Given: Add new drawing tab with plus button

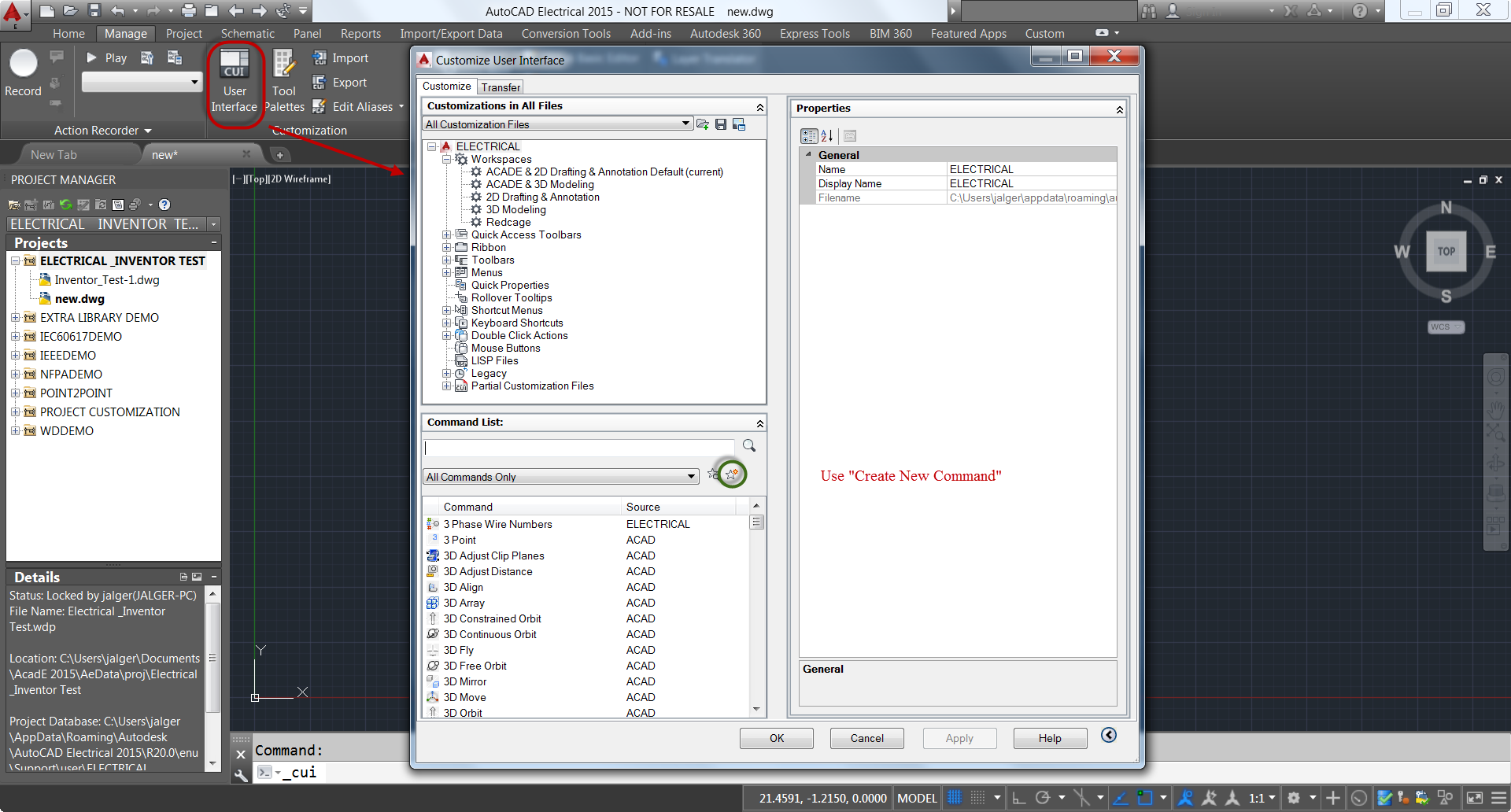Looking at the screenshot, I should 279,155.
